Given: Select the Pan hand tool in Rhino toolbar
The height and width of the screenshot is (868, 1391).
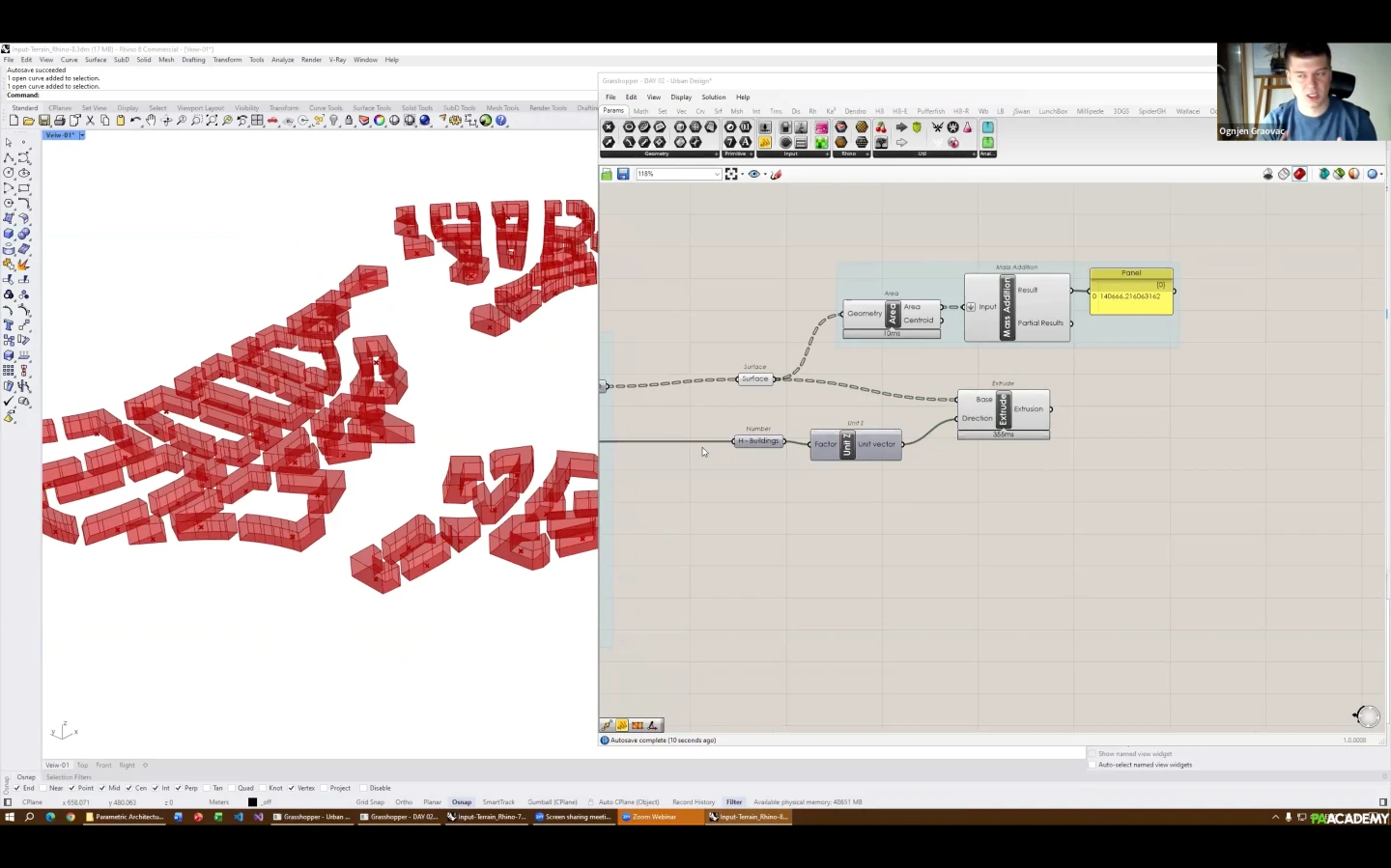Looking at the screenshot, I should click(x=151, y=121).
